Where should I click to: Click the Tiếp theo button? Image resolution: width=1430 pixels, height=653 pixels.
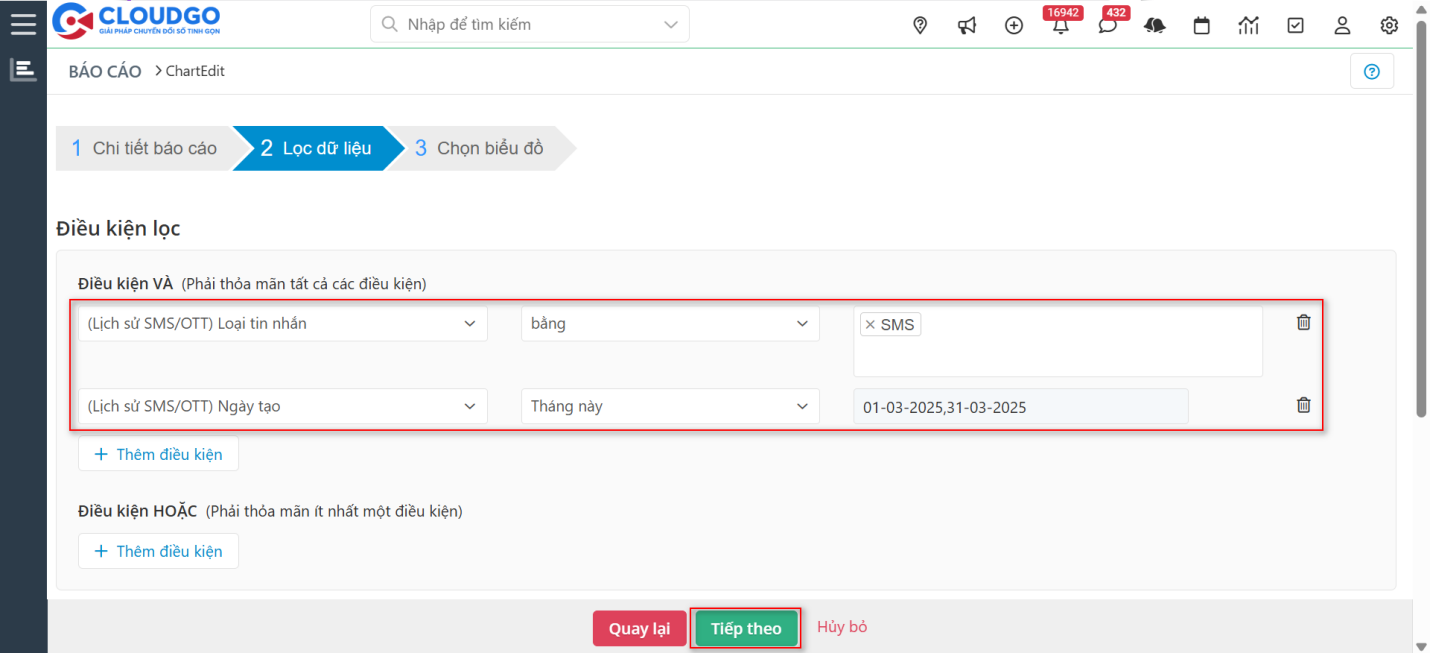coord(745,628)
